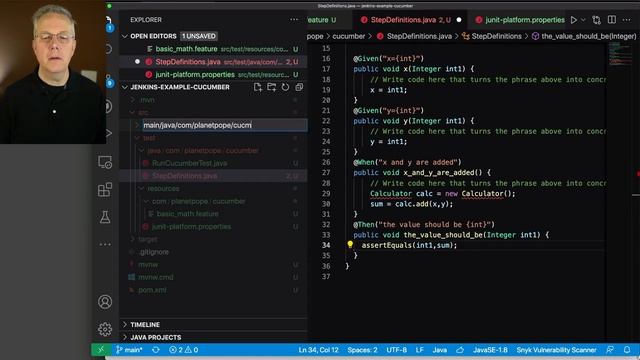
Task: Click unsaved dot on StepDefinitions.java tab
Action: (x=459, y=20)
